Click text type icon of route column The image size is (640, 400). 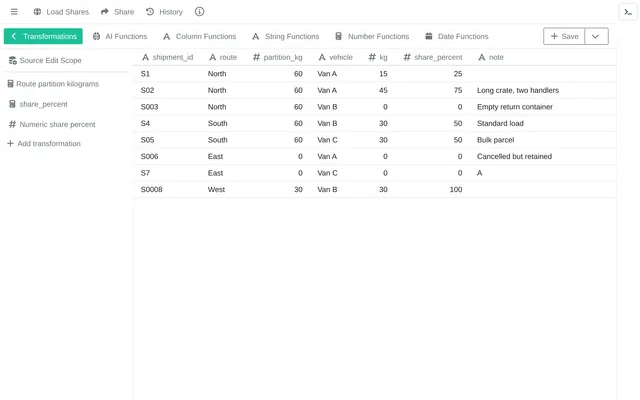click(213, 58)
